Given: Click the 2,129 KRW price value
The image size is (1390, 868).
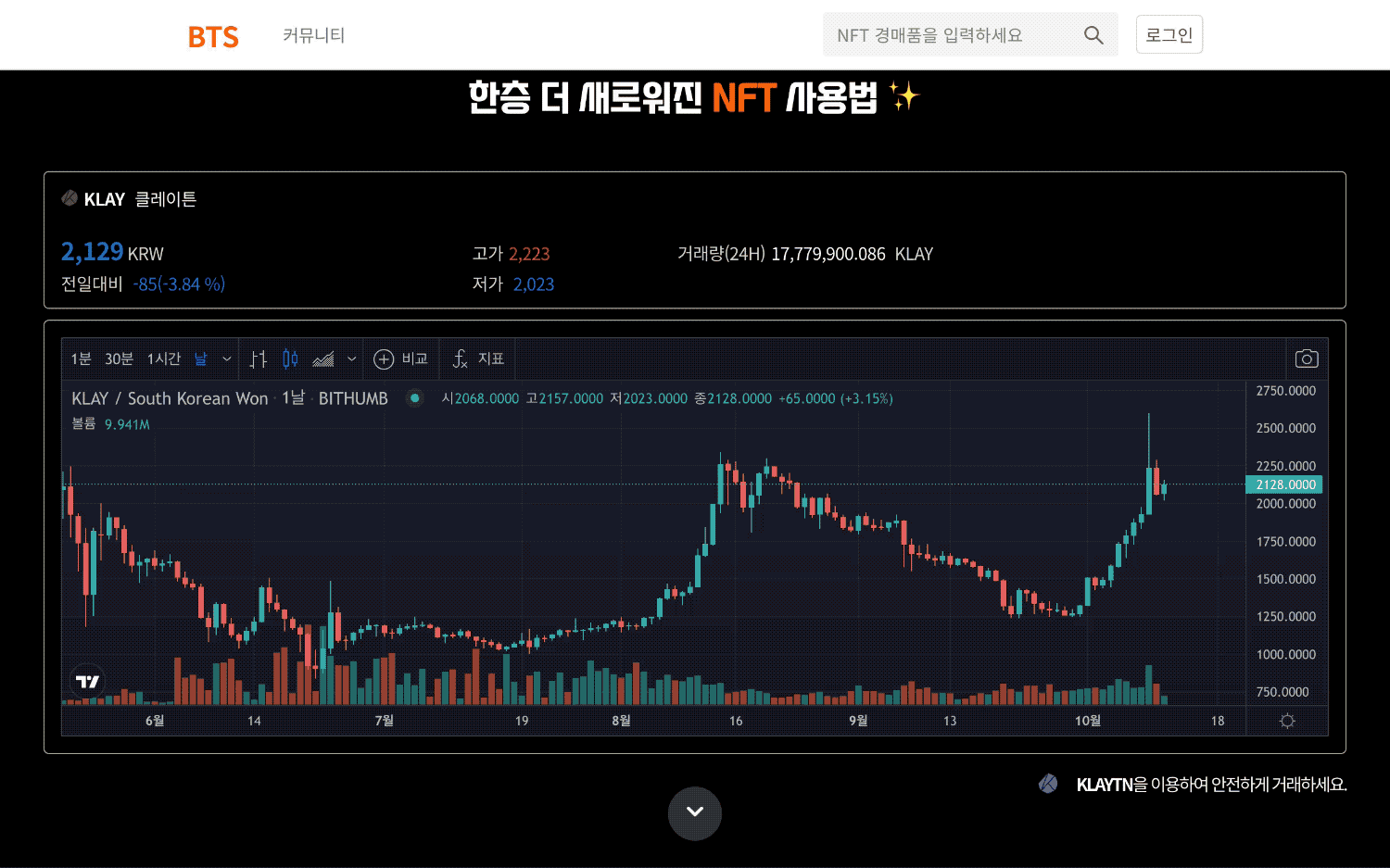Looking at the screenshot, I should pyautogui.click(x=112, y=252).
